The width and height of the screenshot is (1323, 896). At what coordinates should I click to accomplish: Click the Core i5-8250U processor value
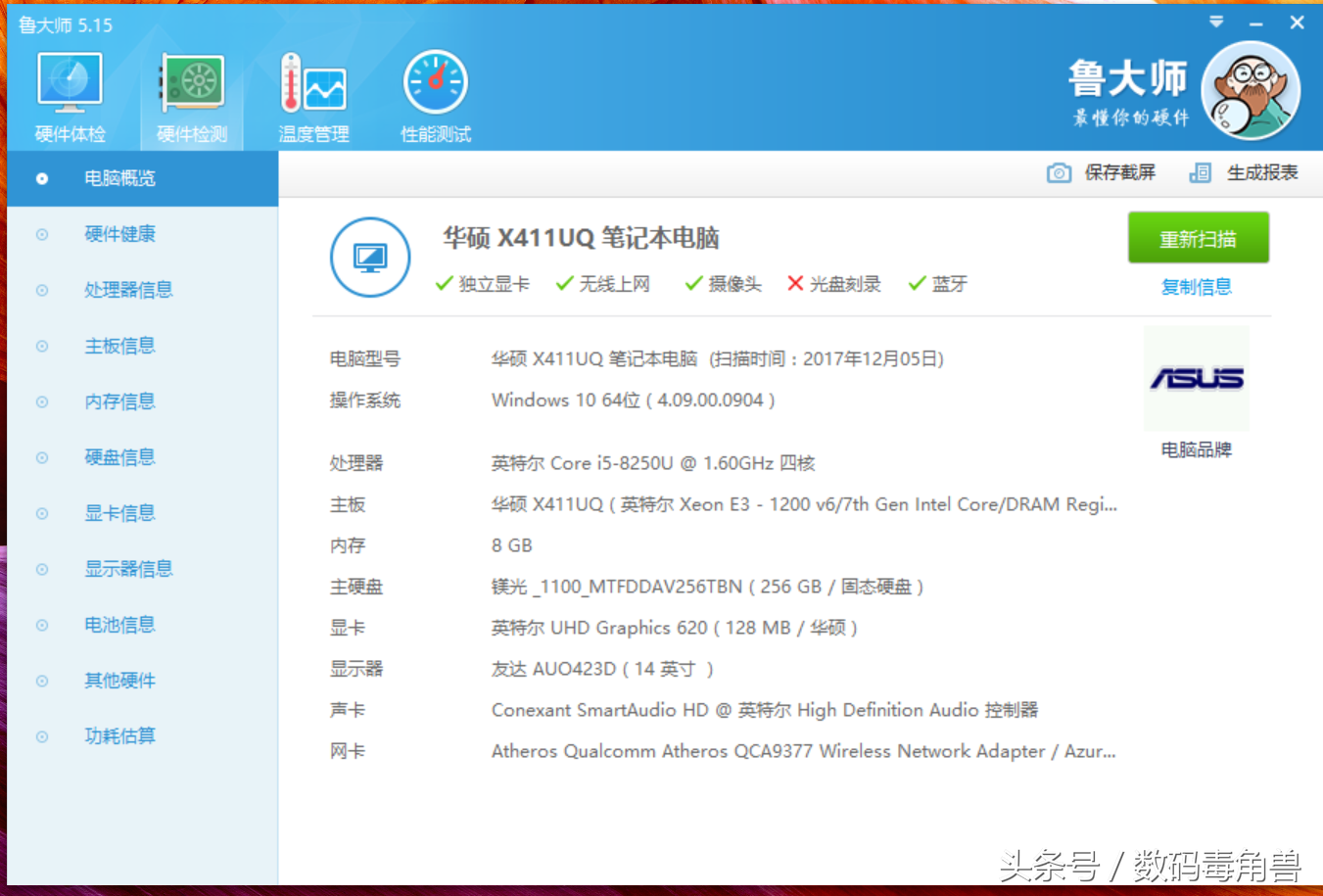pos(653,463)
